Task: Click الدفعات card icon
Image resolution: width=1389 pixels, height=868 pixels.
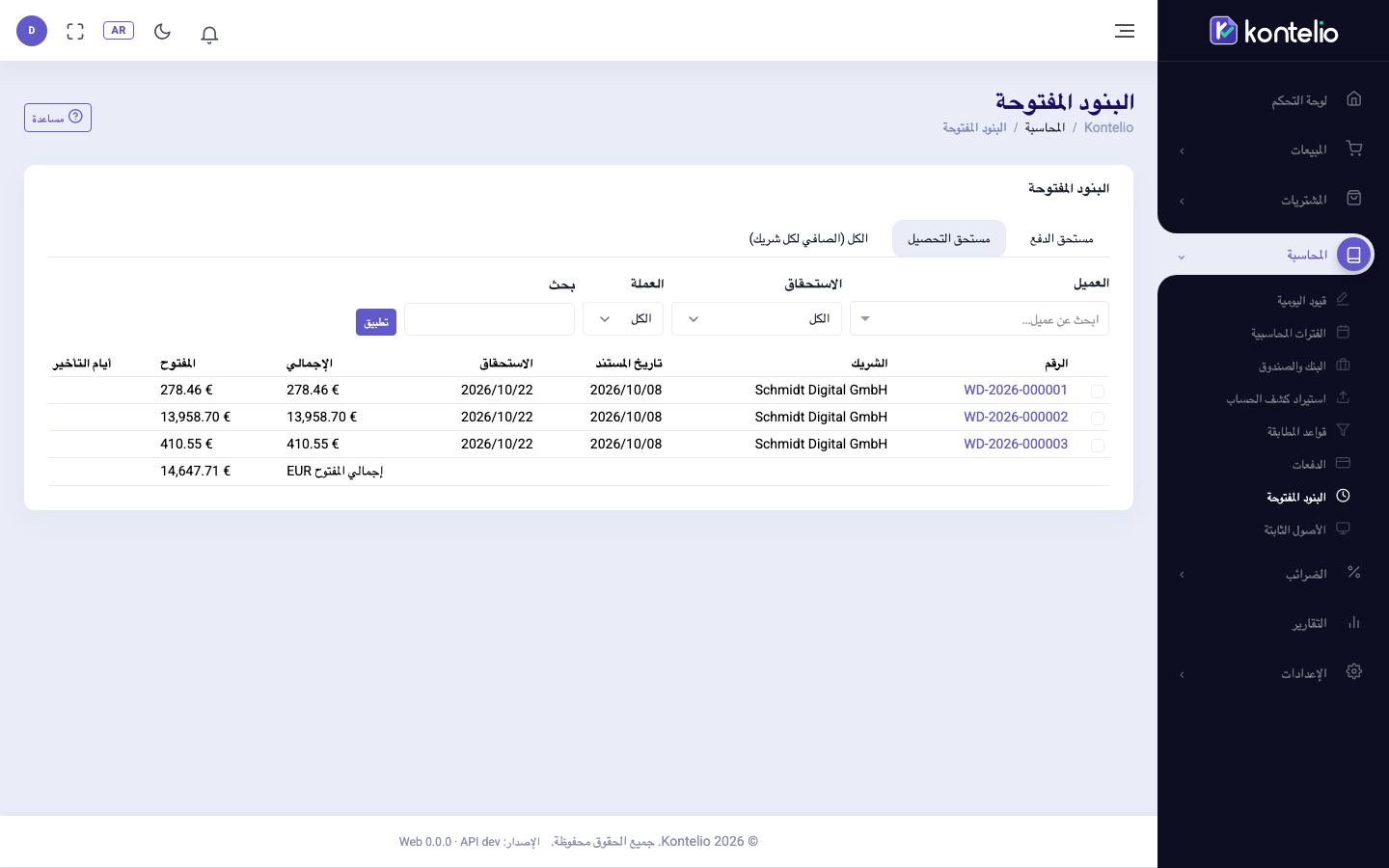Action: point(1343,463)
